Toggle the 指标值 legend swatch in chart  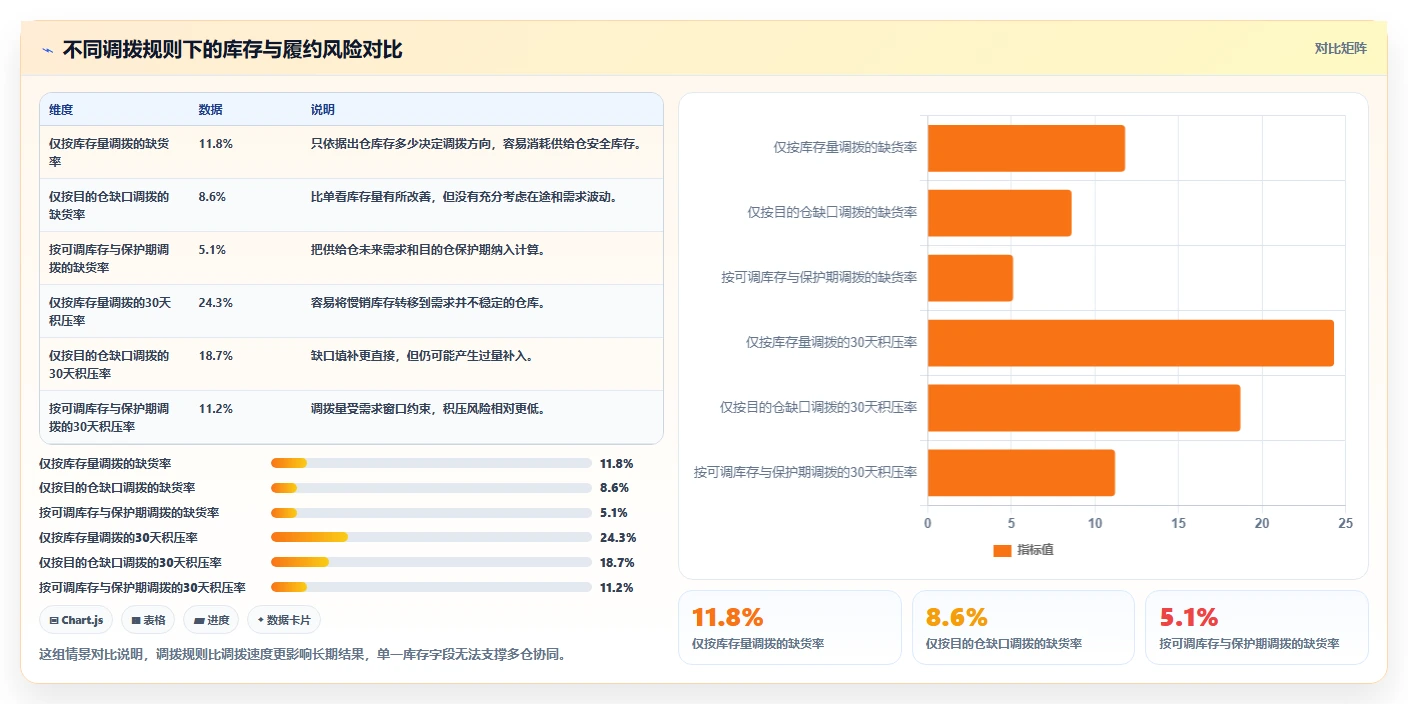click(1002, 550)
